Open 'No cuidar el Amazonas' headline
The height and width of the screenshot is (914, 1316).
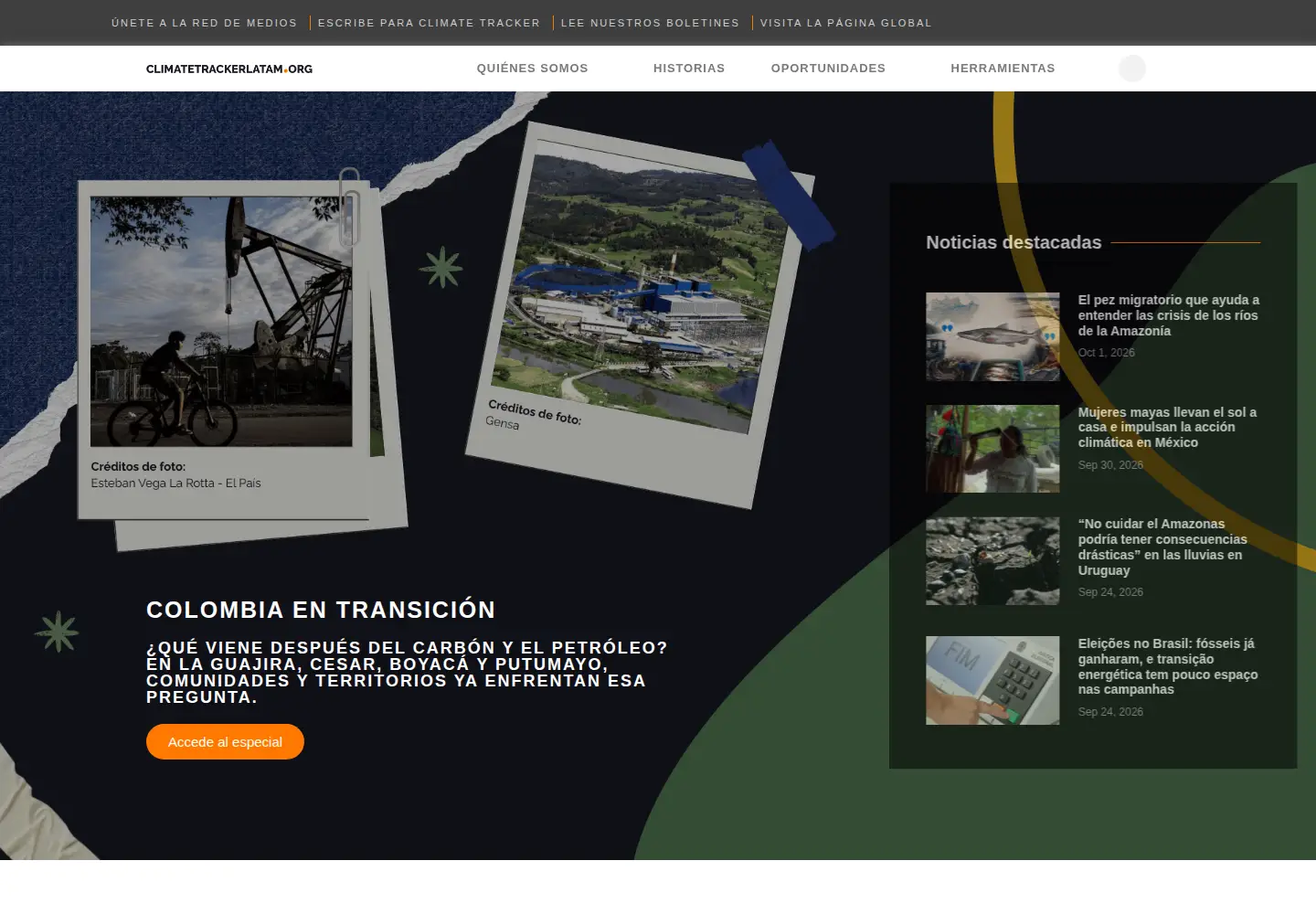(x=1162, y=547)
